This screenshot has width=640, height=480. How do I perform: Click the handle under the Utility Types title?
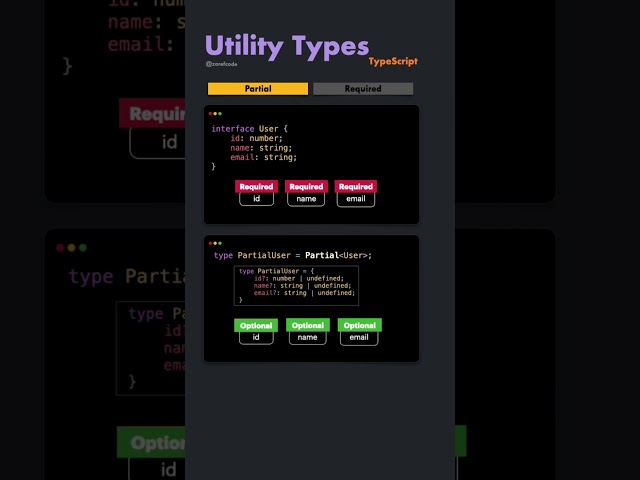(221, 64)
